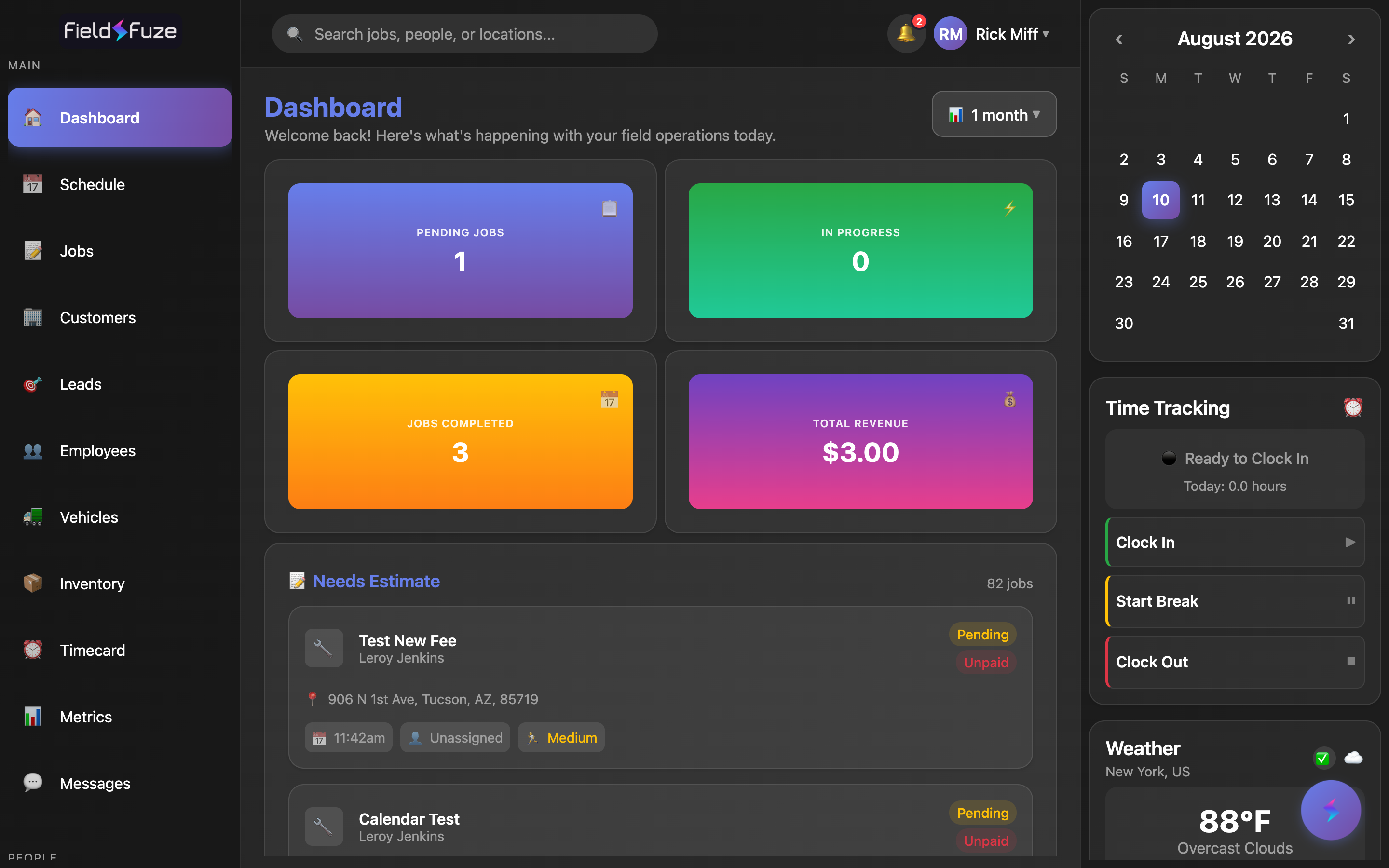Select August 31 in the calendar
The height and width of the screenshot is (868, 1389).
pyautogui.click(x=1346, y=323)
